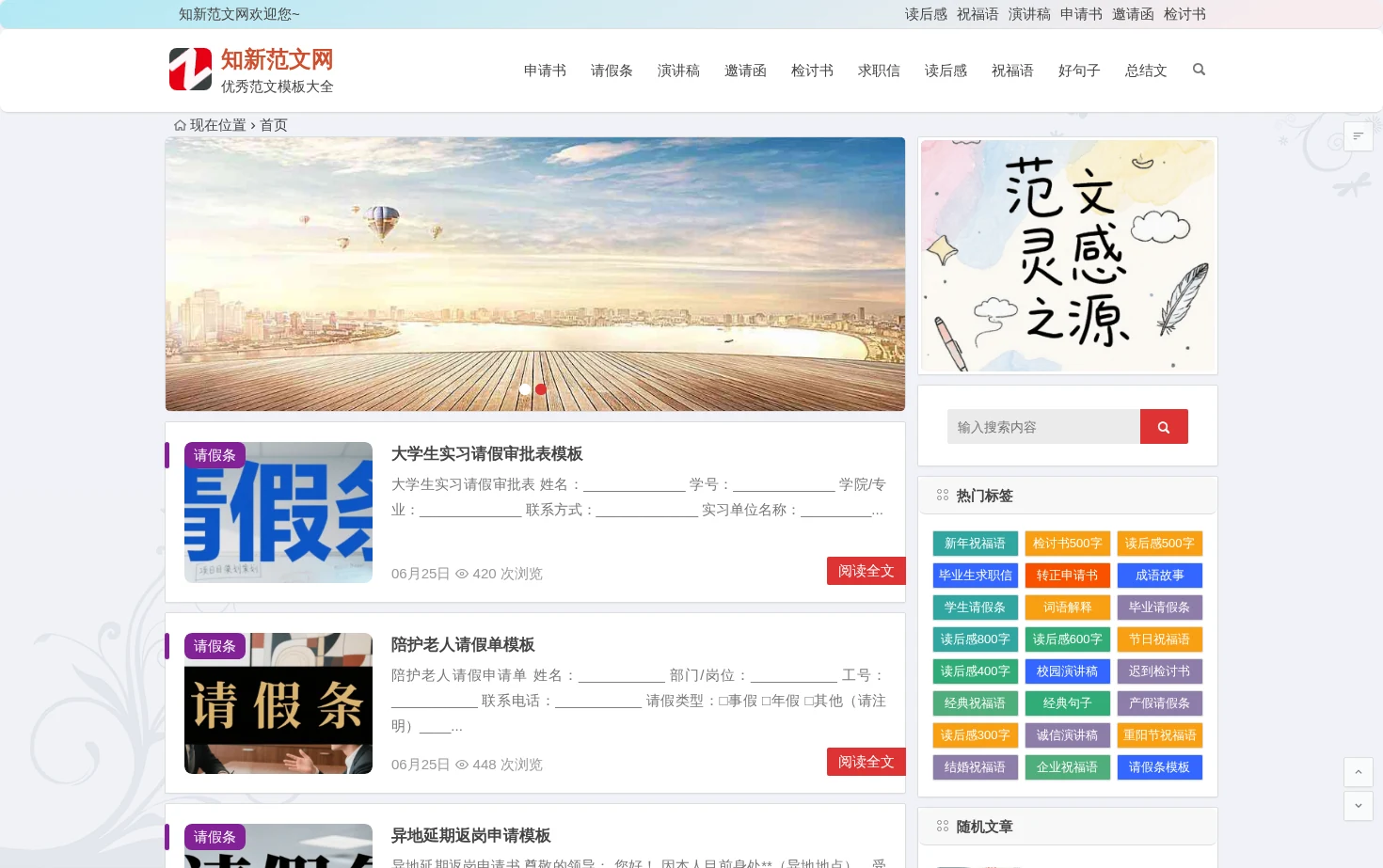Click the search magnifier icon in navigation bar
The width and height of the screenshot is (1383, 868).
1199,70
